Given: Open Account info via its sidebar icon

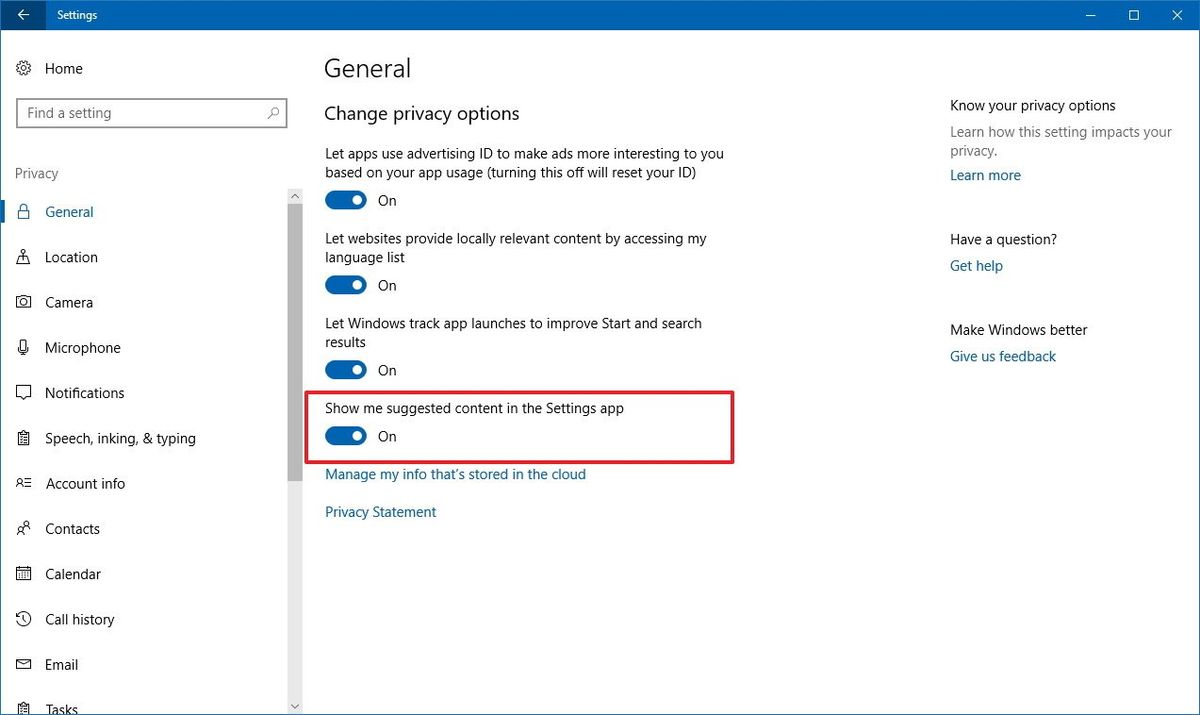Looking at the screenshot, I should click(24, 483).
